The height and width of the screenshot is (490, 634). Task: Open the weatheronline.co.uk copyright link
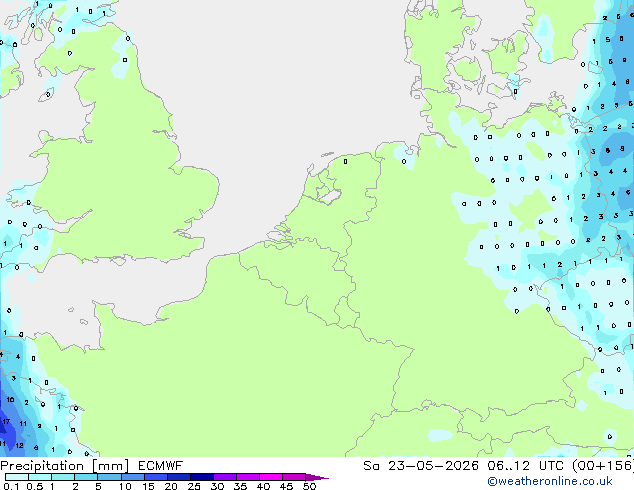(x=550, y=481)
